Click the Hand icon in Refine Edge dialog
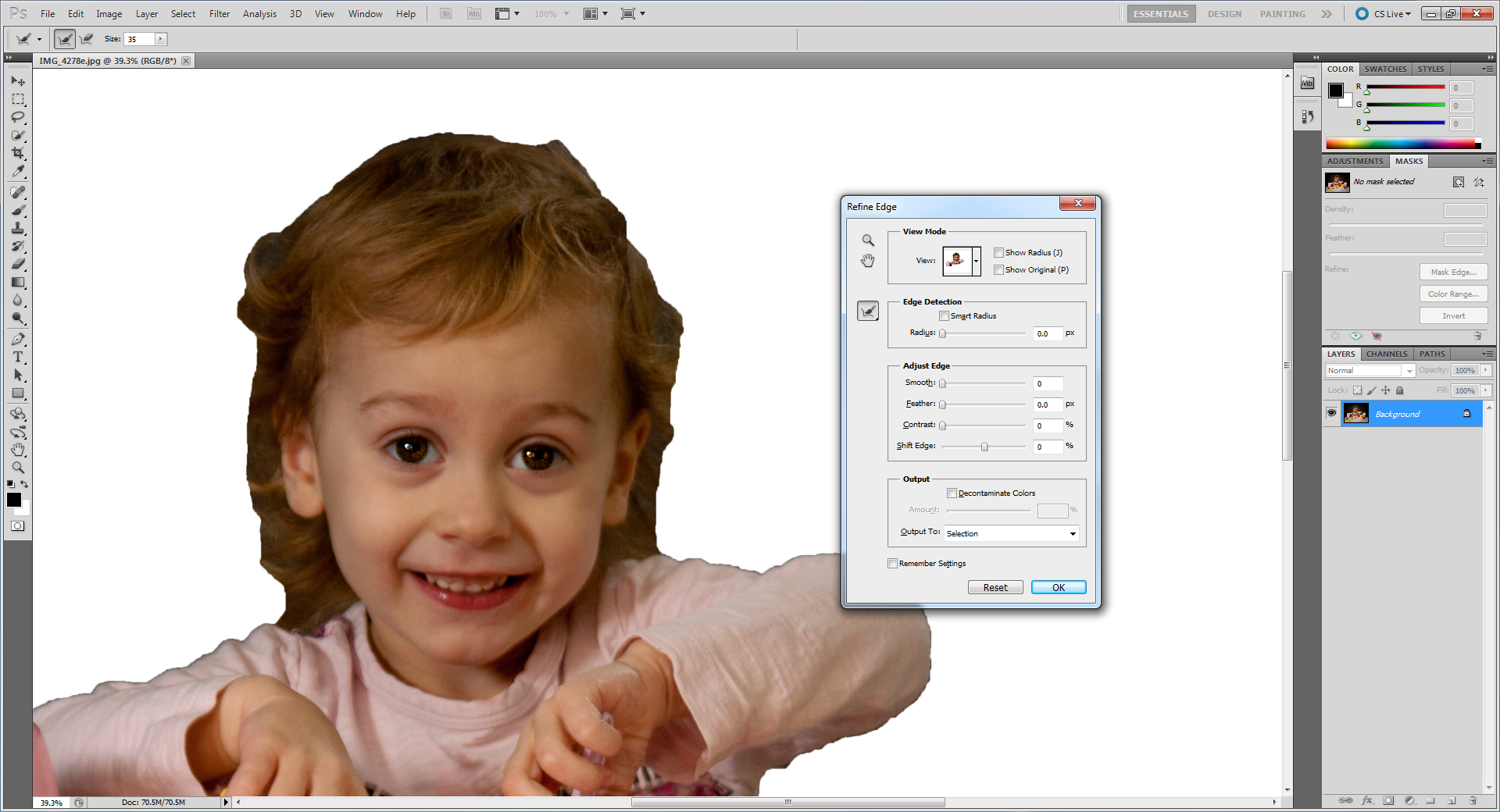 click(868, 261)
